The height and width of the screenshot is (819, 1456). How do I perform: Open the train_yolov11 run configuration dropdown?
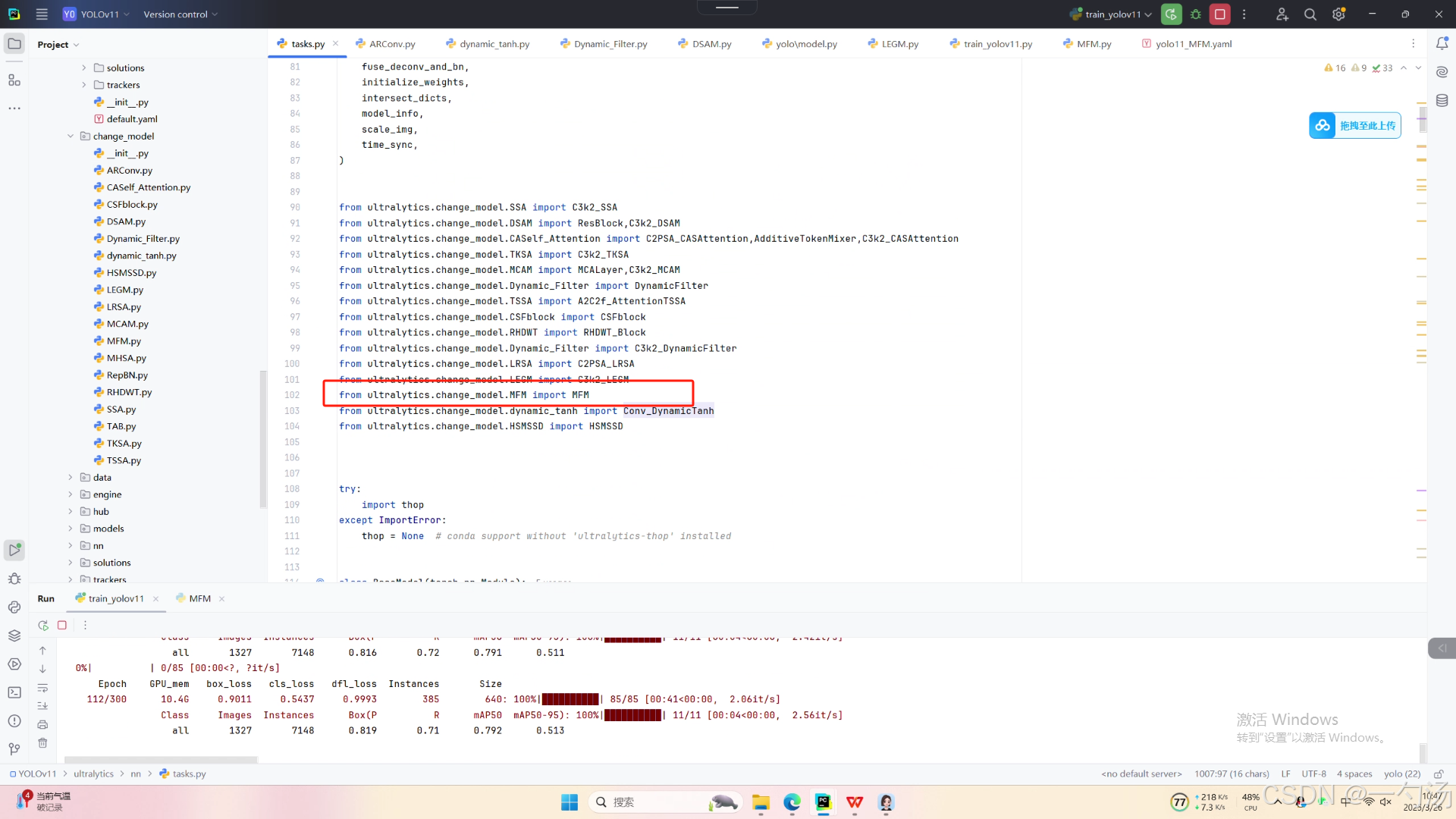coord(1112,14)
